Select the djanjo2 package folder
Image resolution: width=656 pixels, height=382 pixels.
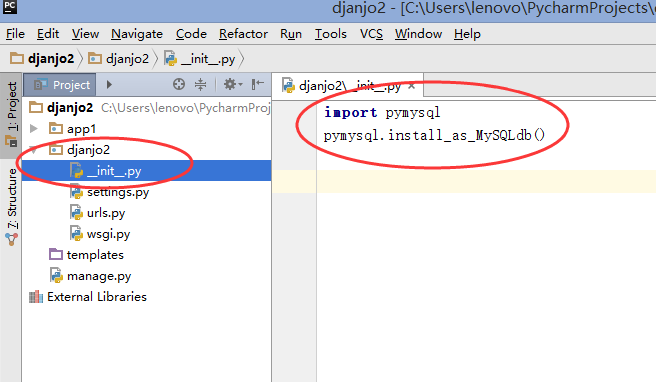(88, 150)
